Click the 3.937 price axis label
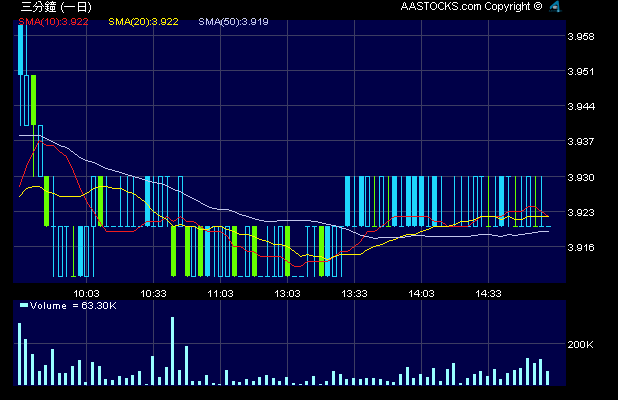This screenshot has width=618, height=400. tap(581, 141)
